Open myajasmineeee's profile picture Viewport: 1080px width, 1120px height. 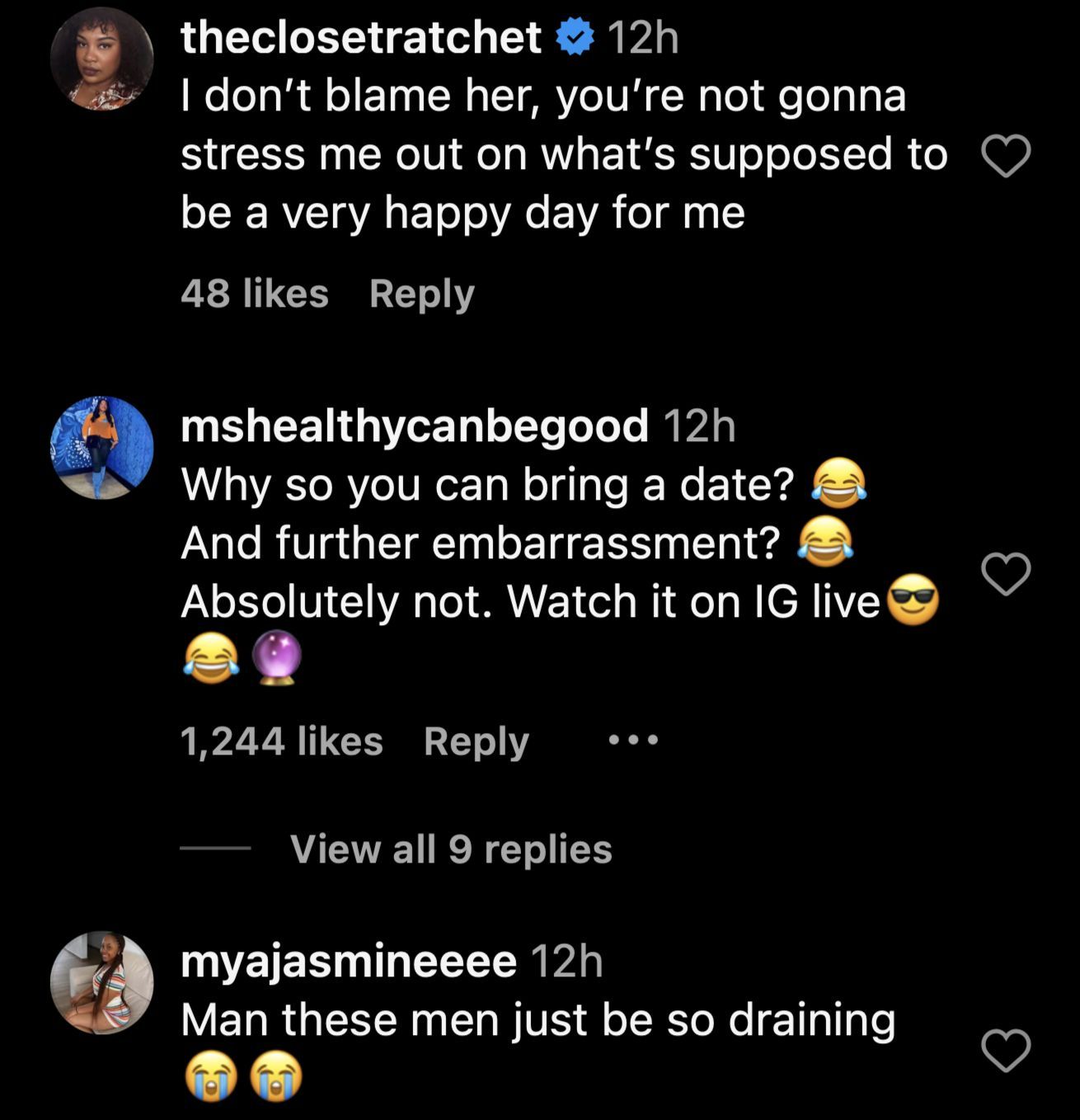(x=102, y=983)
